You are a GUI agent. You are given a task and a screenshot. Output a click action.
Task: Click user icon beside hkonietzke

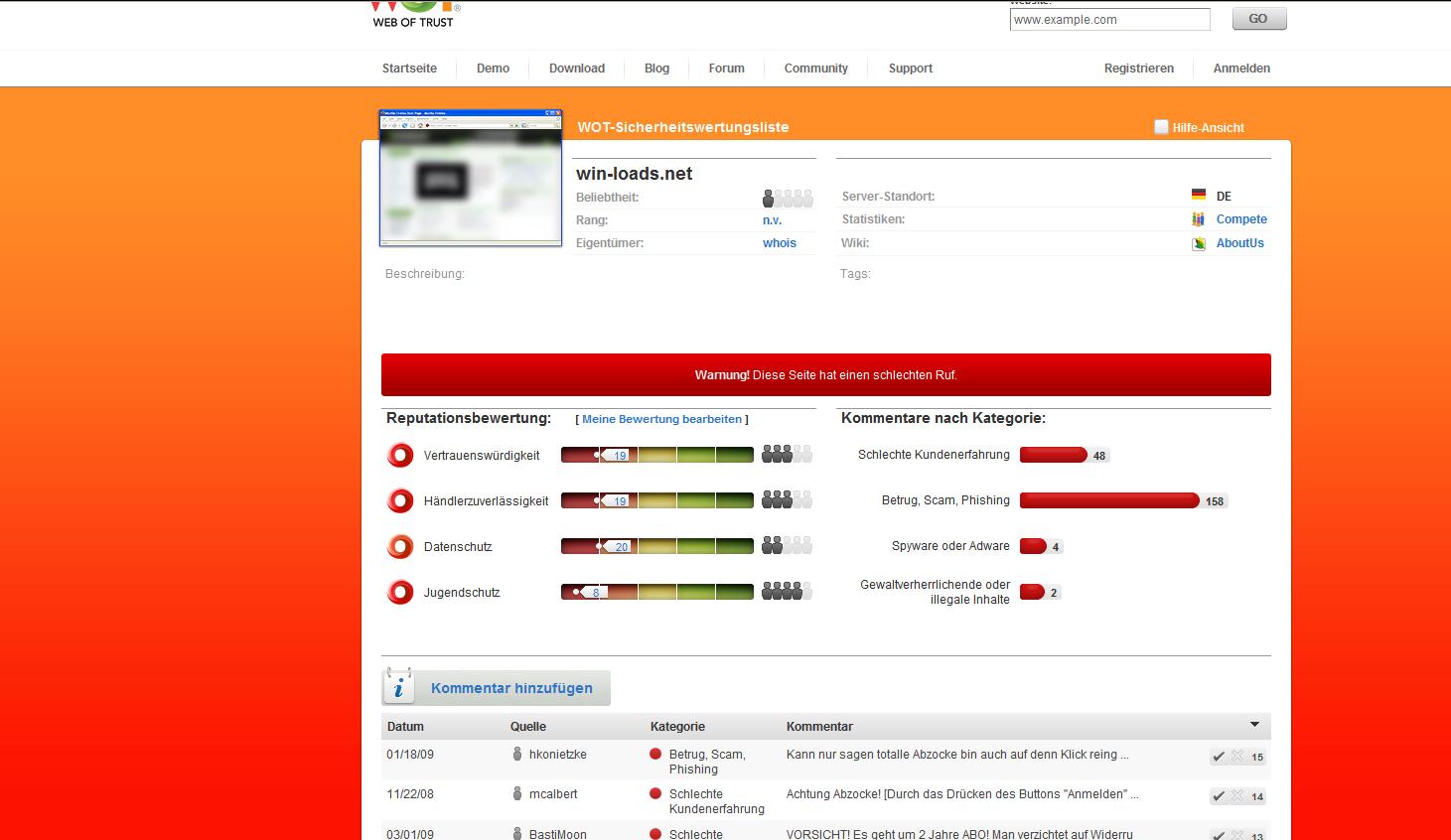tap(517, 755)
